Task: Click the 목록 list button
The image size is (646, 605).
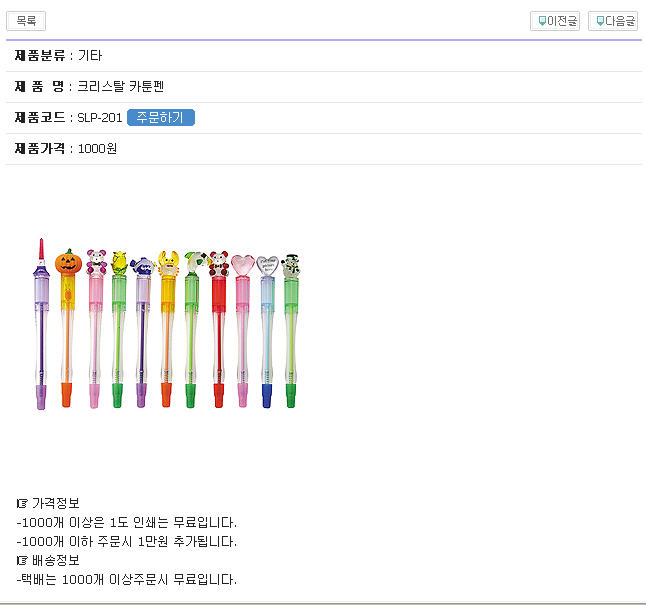Action: (26, 21)
